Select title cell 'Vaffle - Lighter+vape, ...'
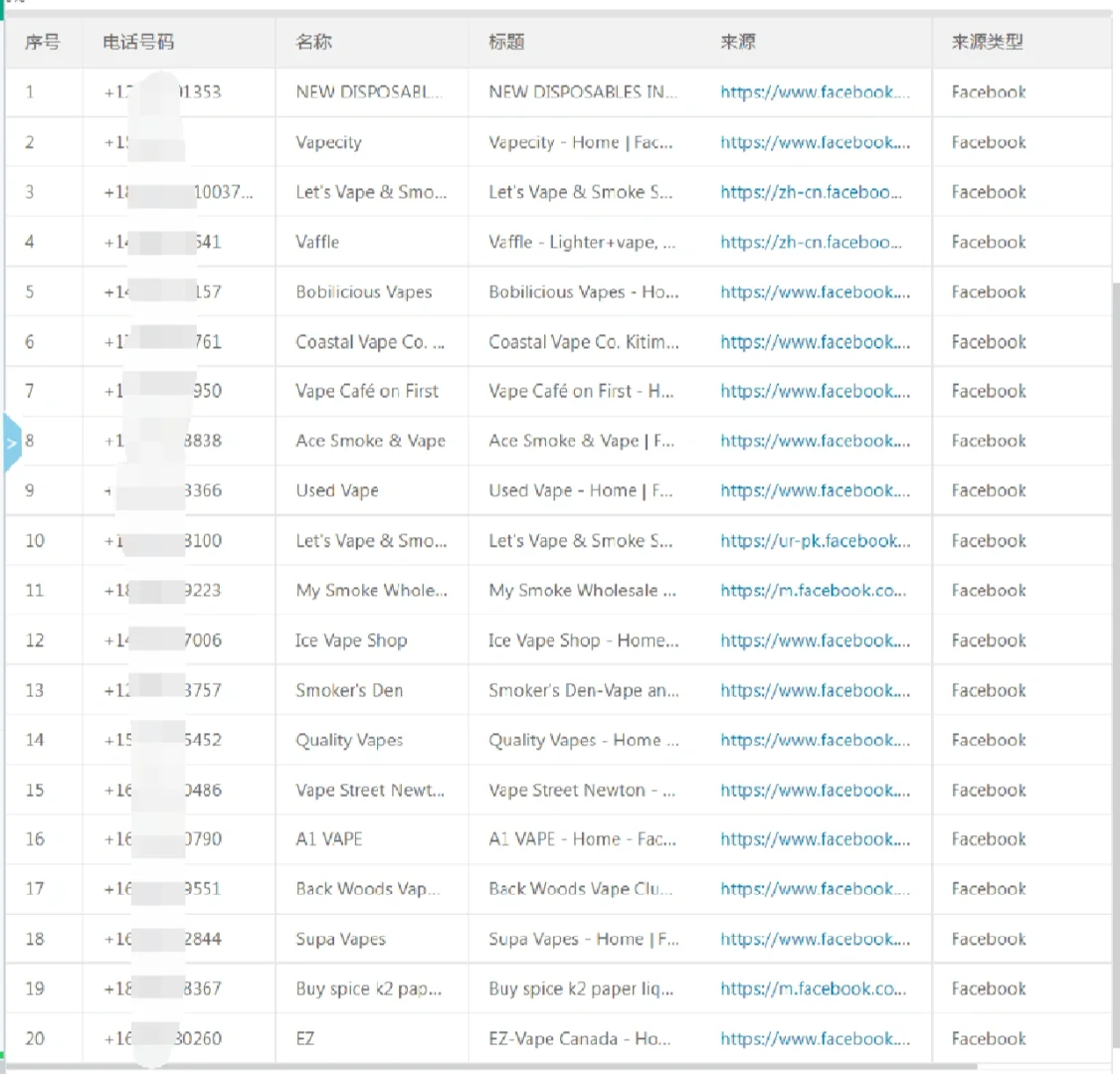This screenshot has width=1120, height=1074. [582, 242]
